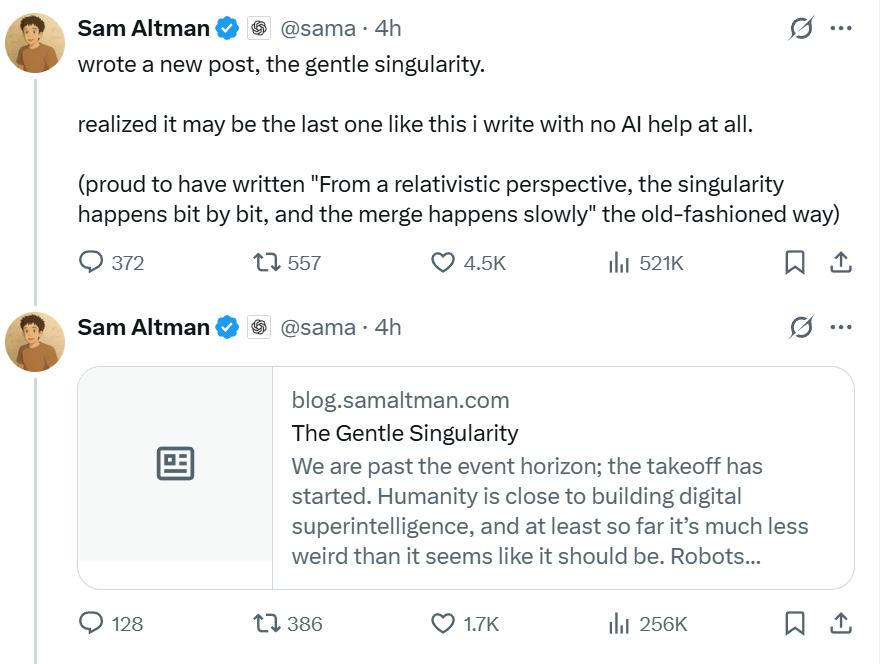Bookmark the blog link tweet
The image size is (894, 664).
[x=795, y=623]
